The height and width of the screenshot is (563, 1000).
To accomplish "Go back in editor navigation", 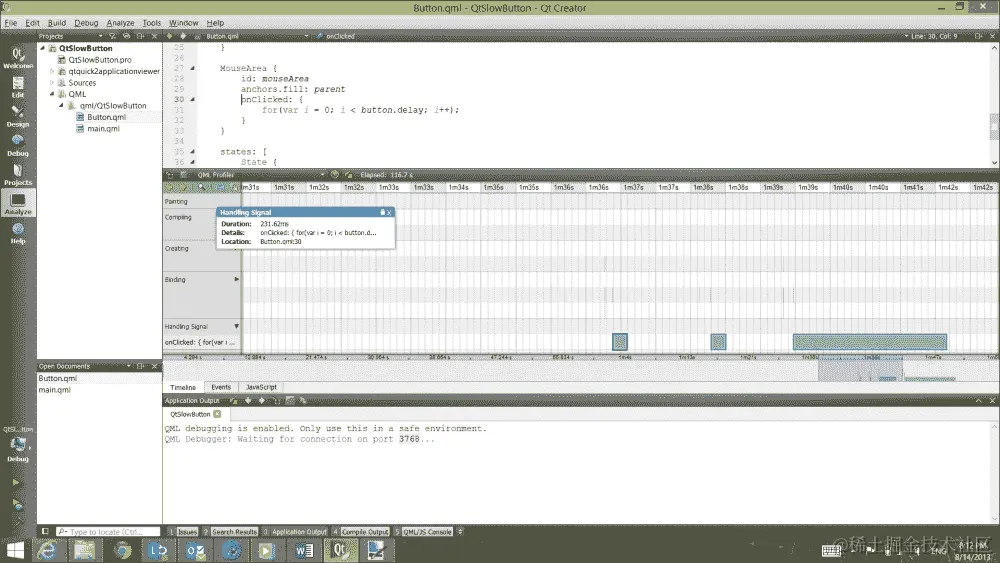I will click(x=170, y=36).
